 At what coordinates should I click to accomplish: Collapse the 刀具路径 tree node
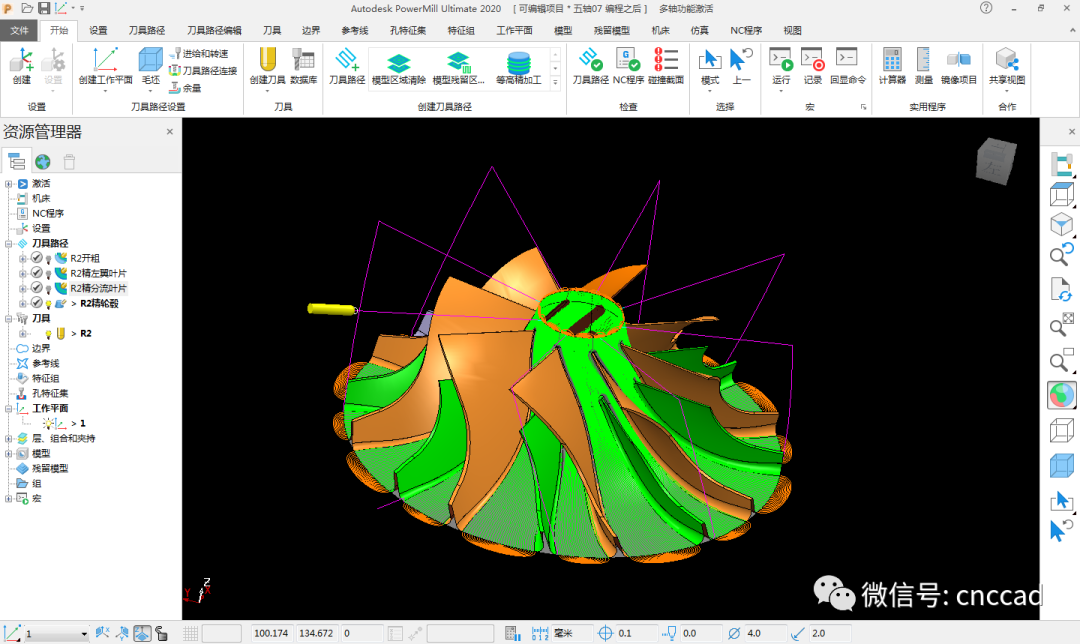coord(9,243)
